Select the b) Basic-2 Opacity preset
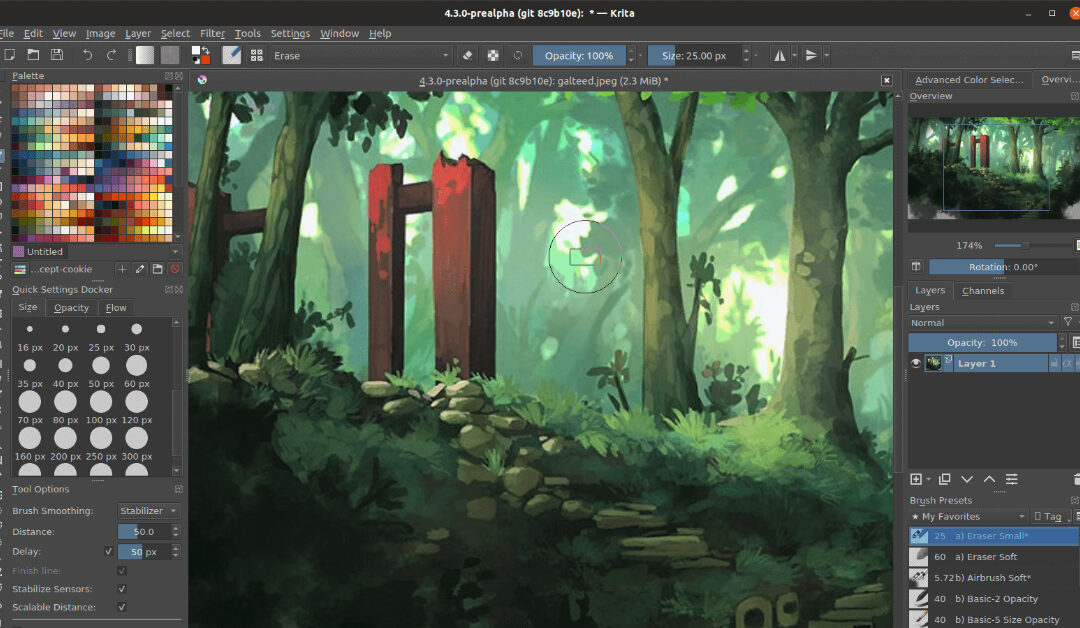 [x=994, y=599]
